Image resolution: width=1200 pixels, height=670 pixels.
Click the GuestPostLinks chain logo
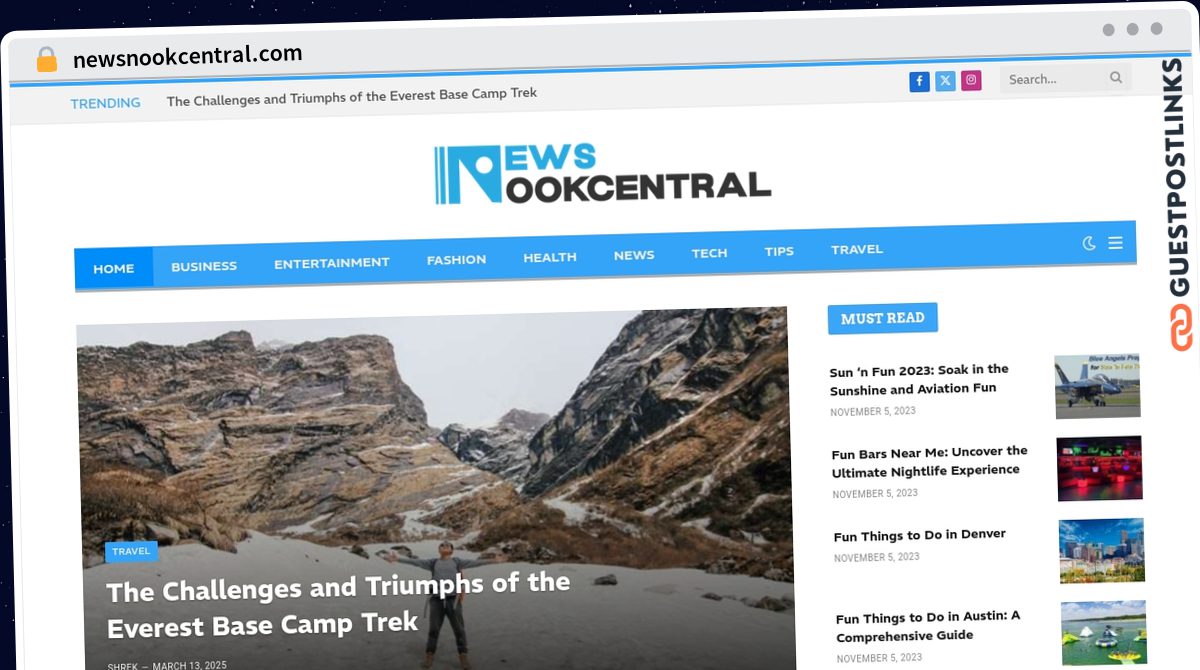click(1181, 328)
